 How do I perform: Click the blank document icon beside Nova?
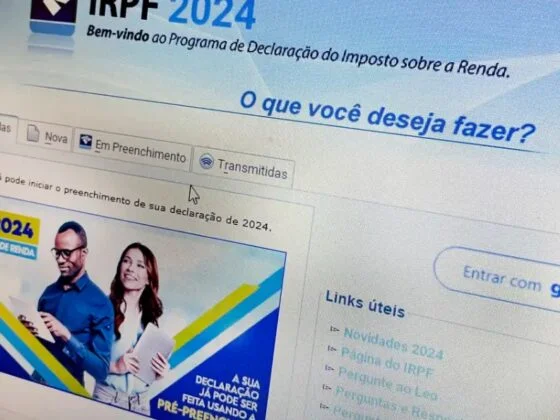[33, 134]
